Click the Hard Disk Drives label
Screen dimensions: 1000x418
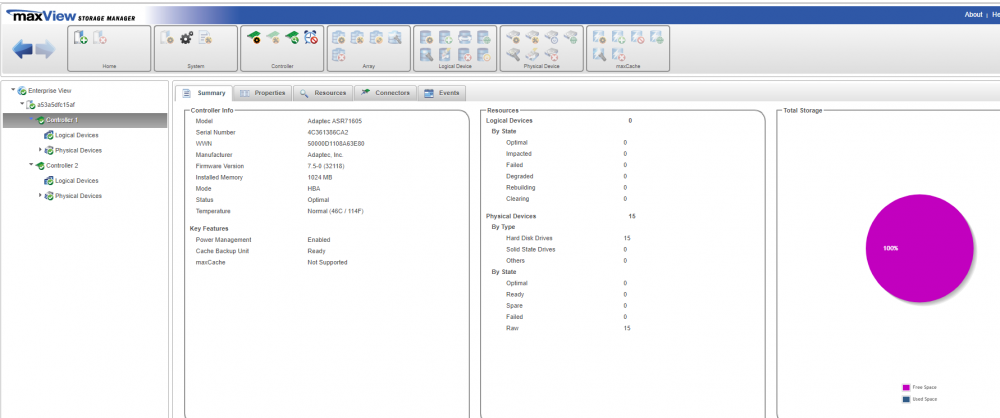529,238
